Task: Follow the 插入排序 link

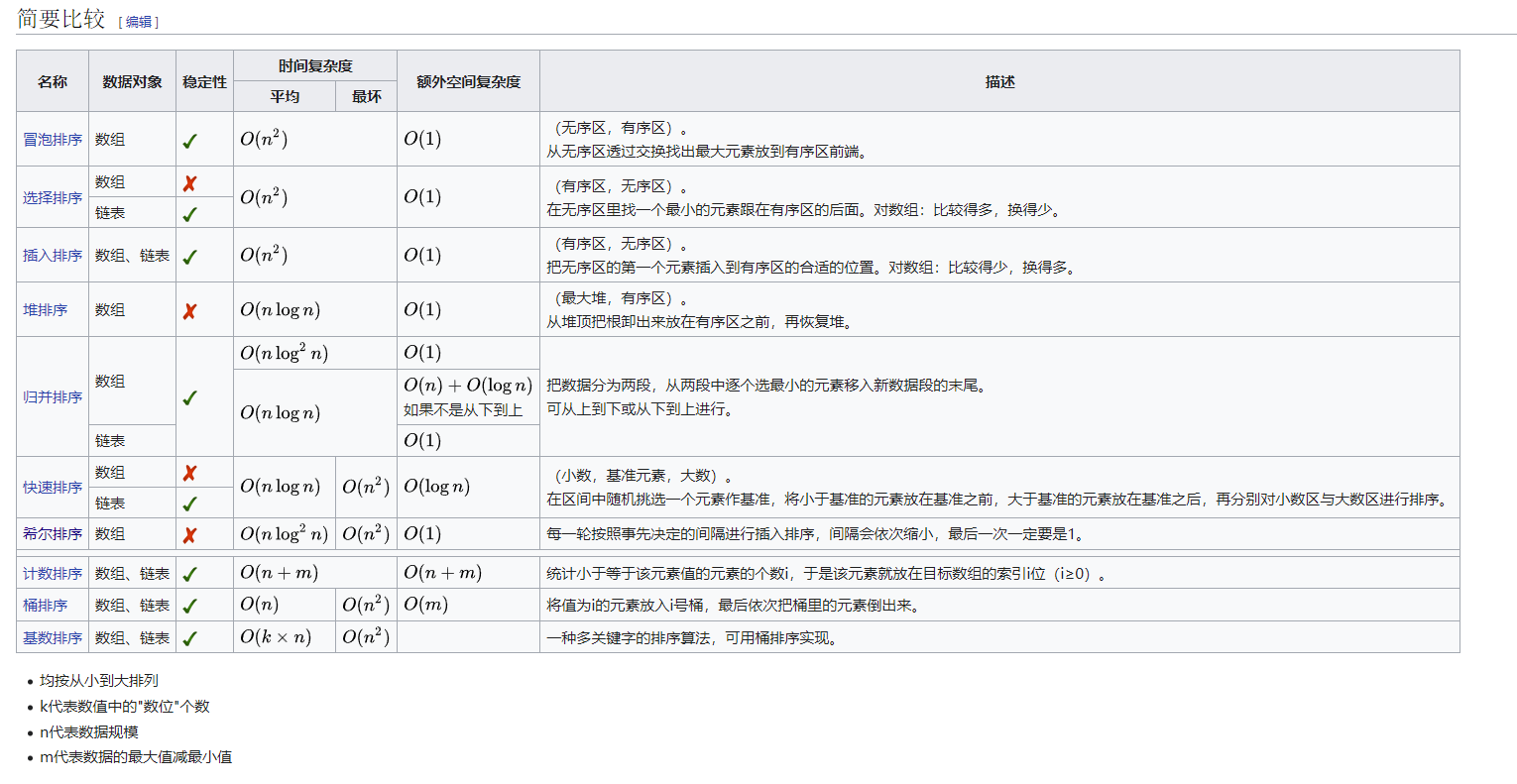Action: click(53, 255)
